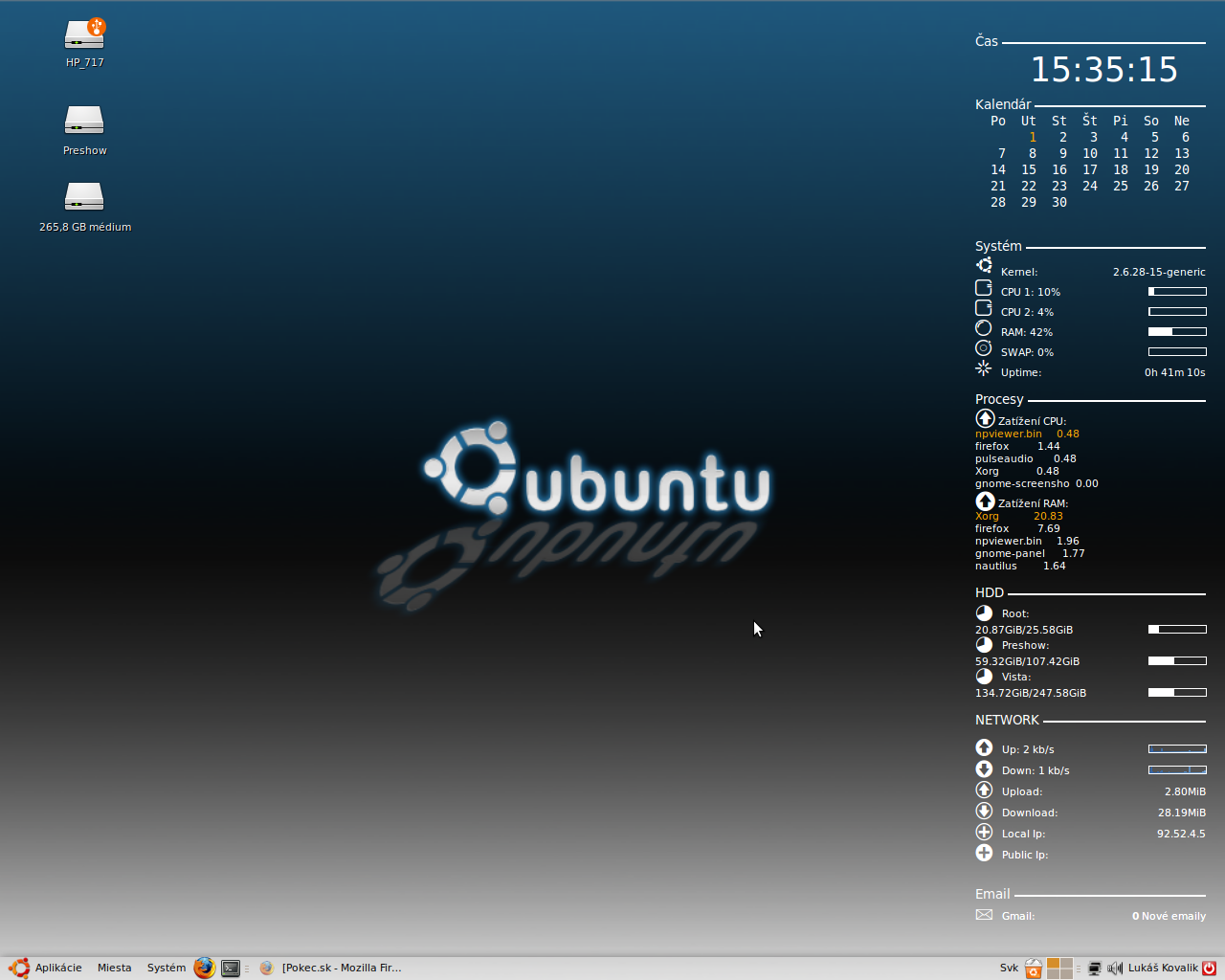Click Preshow size 59.32GiB/107.42GiB
1225x980 pixels.
[x=1027, y=661]
